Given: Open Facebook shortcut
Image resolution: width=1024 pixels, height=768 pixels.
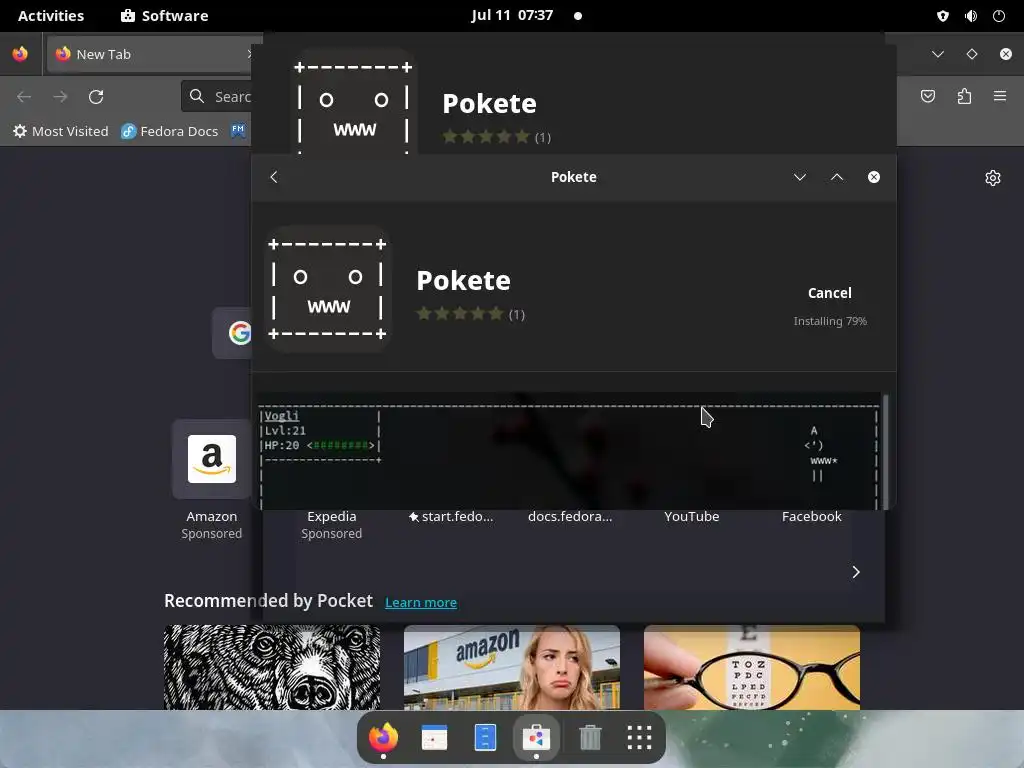Looking at the screenshot, I should point(812,516).
